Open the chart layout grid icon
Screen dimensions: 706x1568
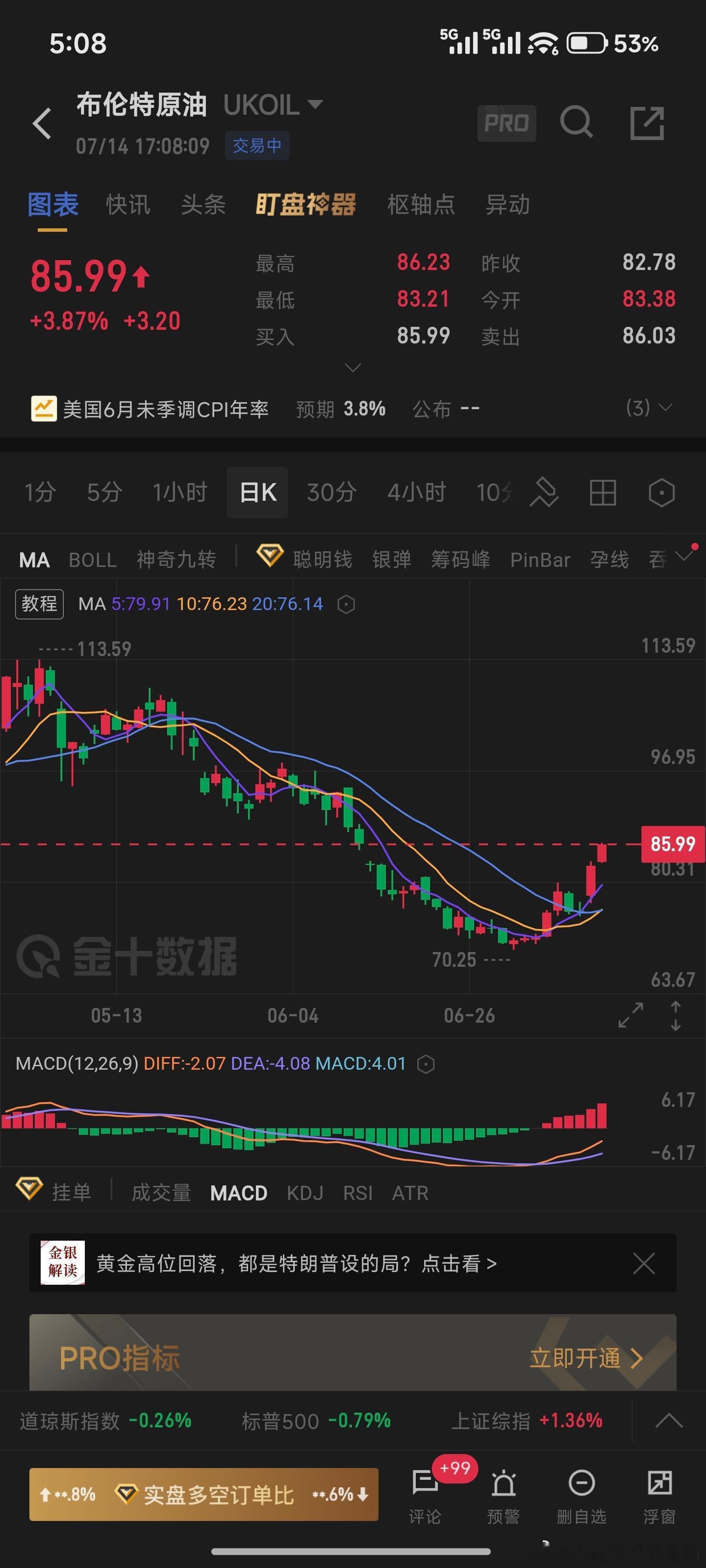coord(603,492)
